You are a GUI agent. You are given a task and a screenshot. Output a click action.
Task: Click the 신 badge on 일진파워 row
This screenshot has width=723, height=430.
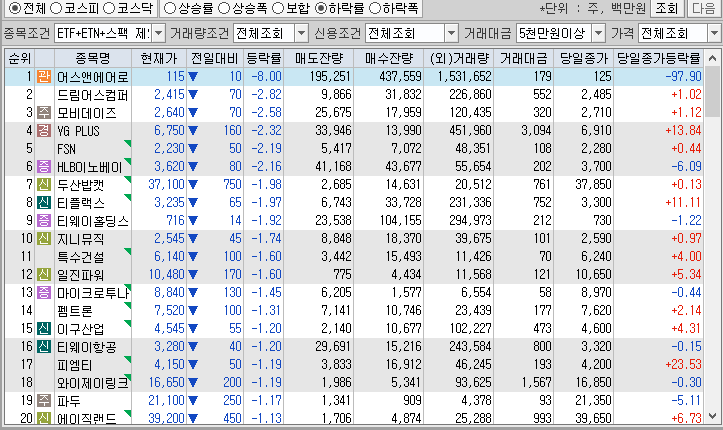click(x=44, y=274)
